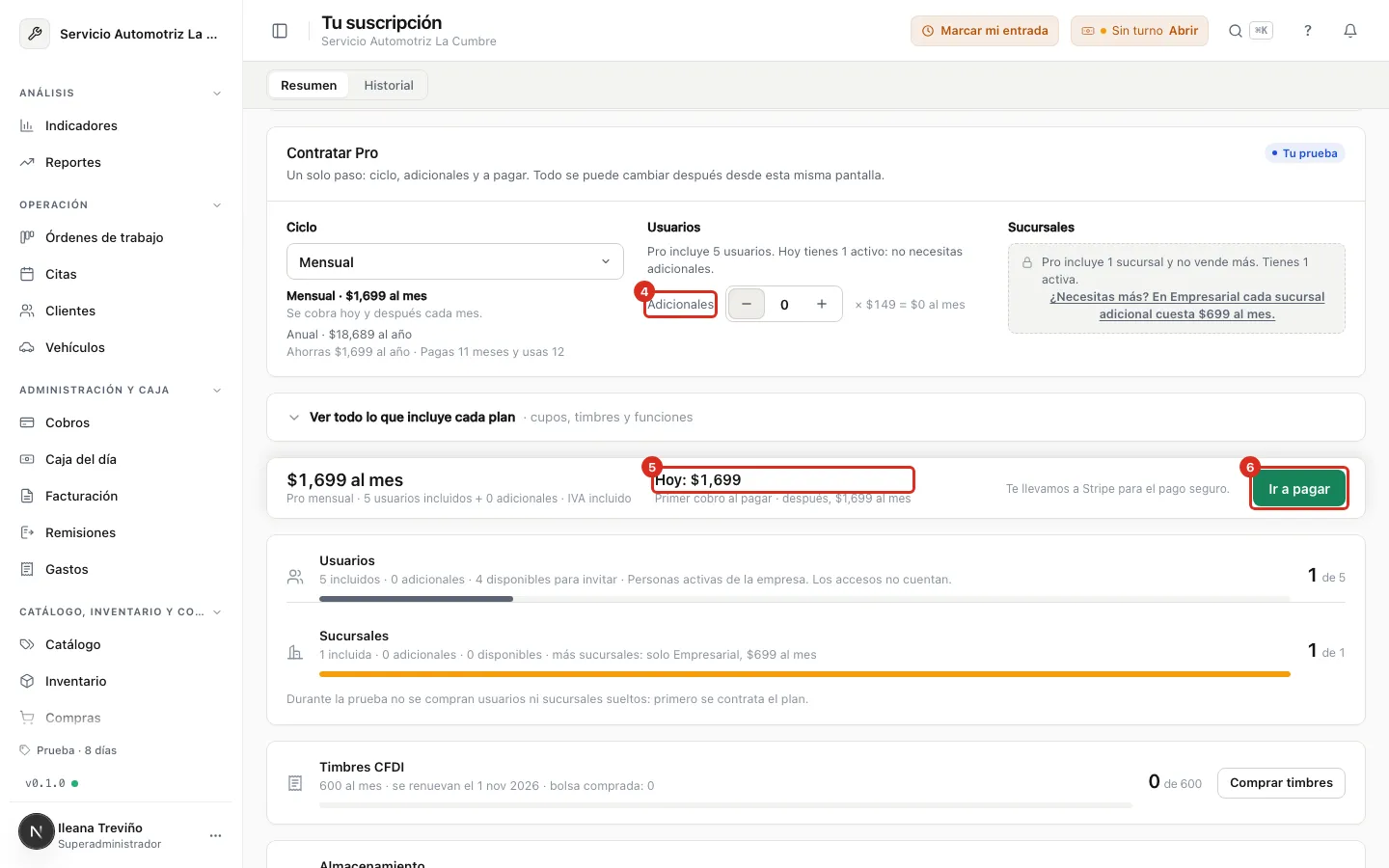Collapse the OPERACIÓN section chevron
The height and width of the screenshot is (868, 1389).
tap(217, 205)
